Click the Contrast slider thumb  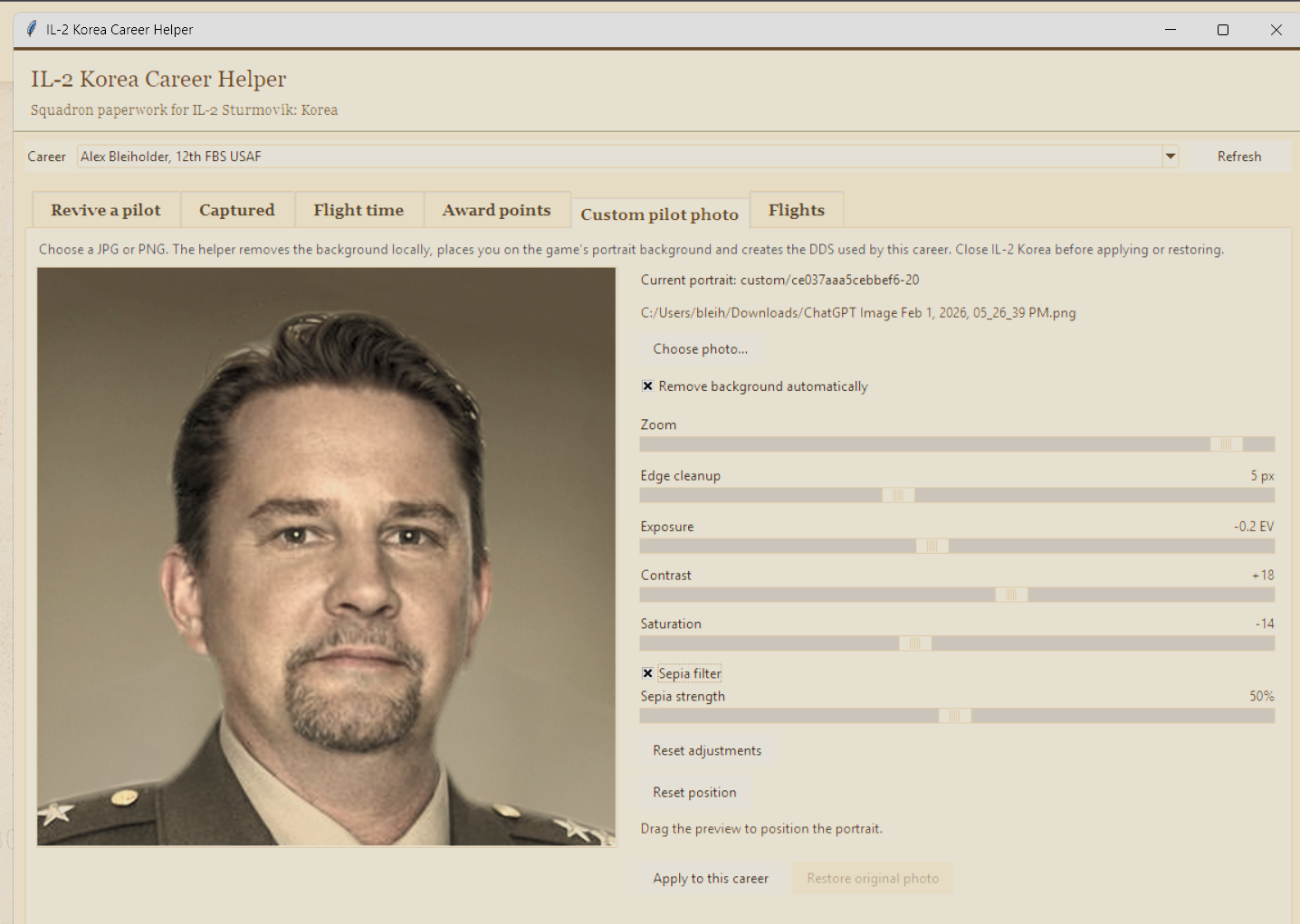pos(1011,595)
